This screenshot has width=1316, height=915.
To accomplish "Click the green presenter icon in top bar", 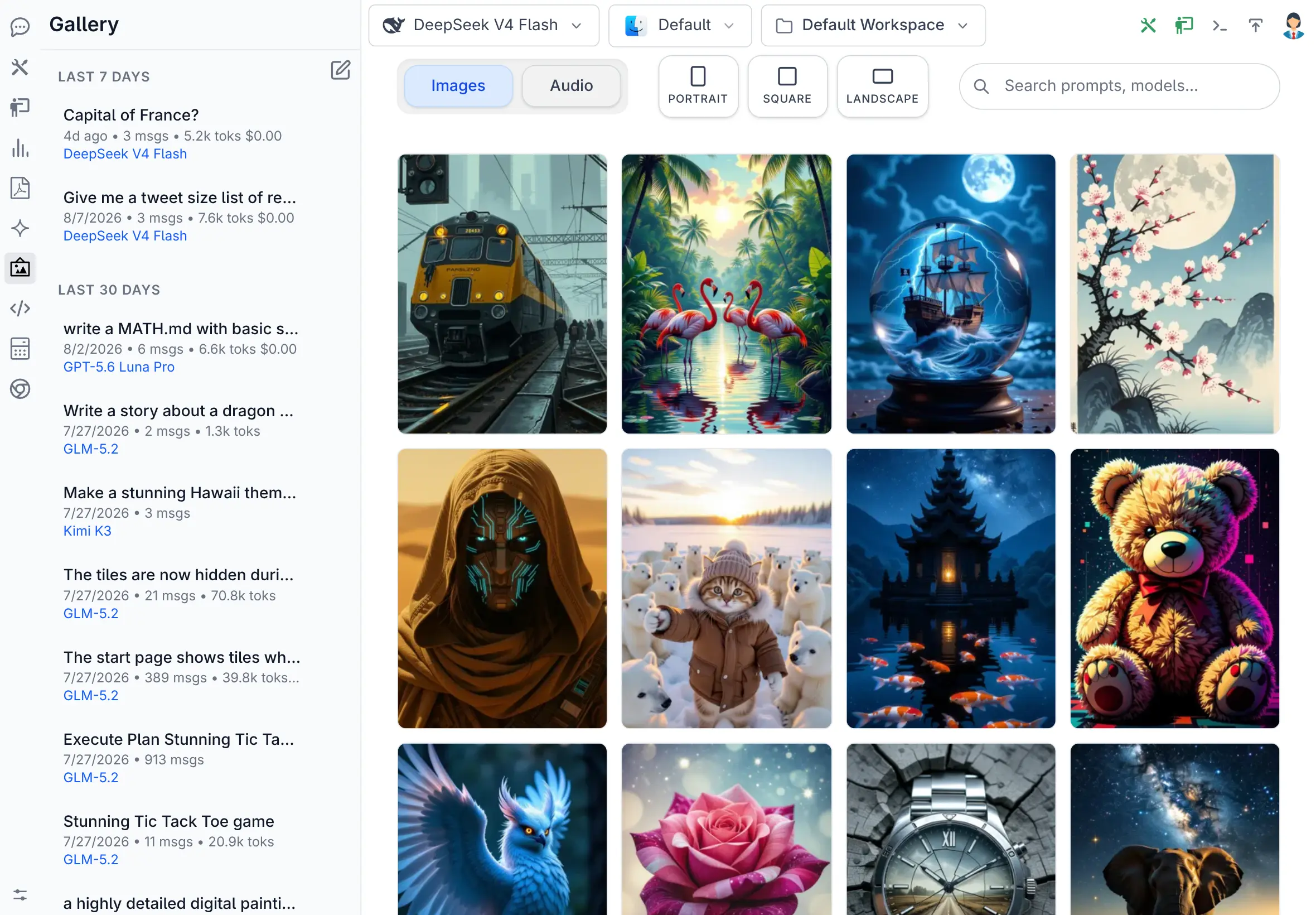I will [x=1183, y=25].
